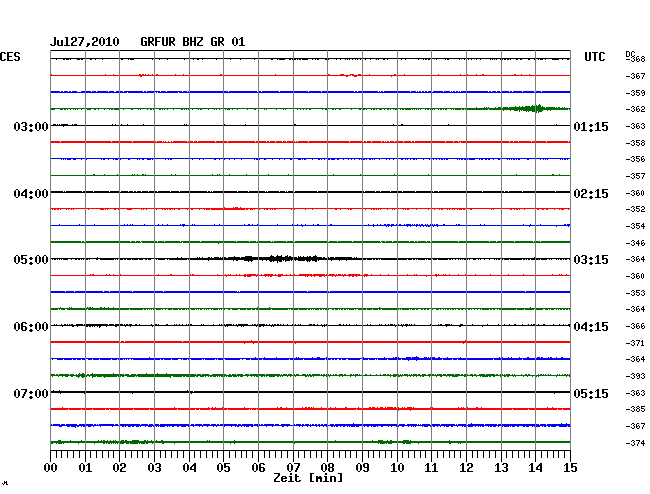Click black trace event on 05:00 row
Screen dimensions: 650x494
282,259
